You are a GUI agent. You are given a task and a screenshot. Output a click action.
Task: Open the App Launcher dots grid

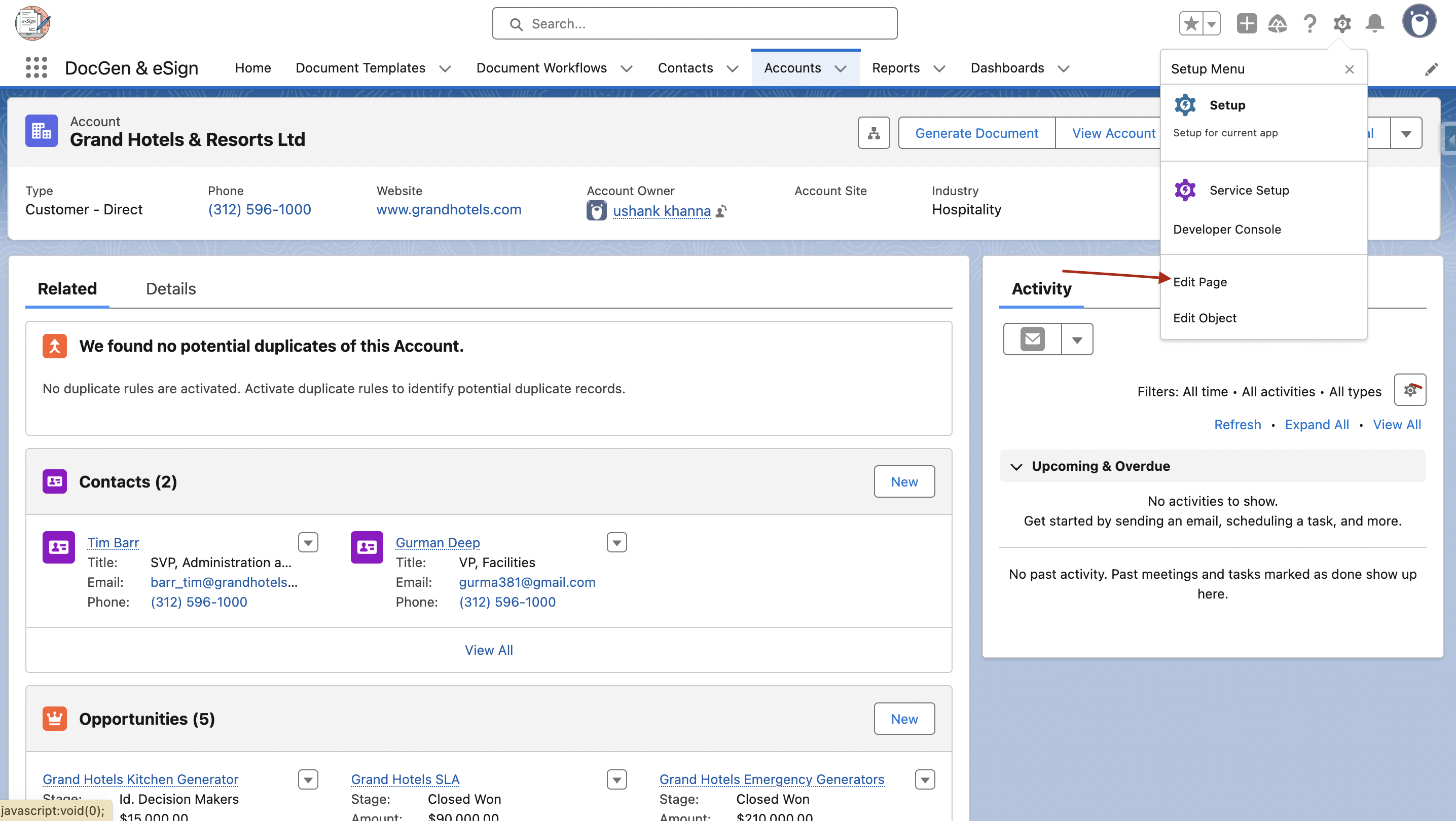(x=36, y=68)
